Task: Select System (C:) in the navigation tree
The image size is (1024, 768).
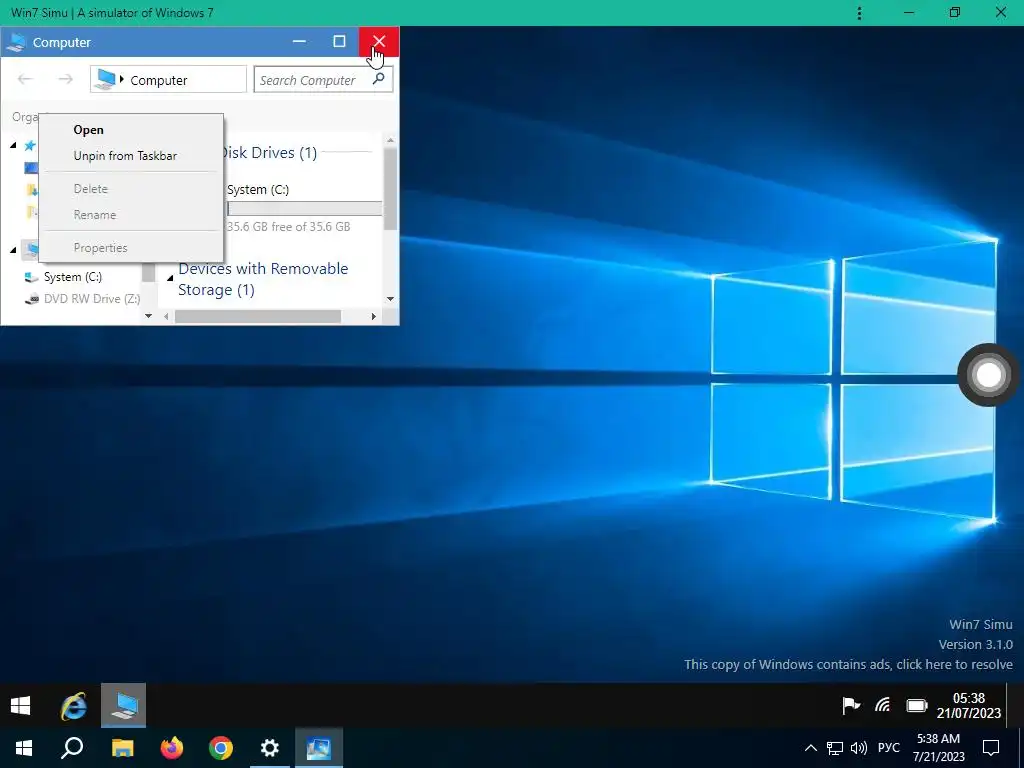Action: coord(72,277)
